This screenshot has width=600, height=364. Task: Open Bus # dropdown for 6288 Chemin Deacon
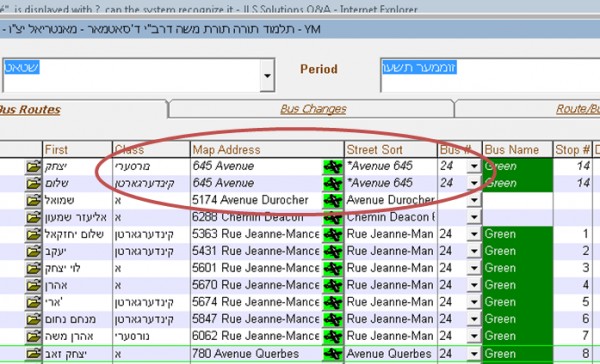click(x=474, y=217)
